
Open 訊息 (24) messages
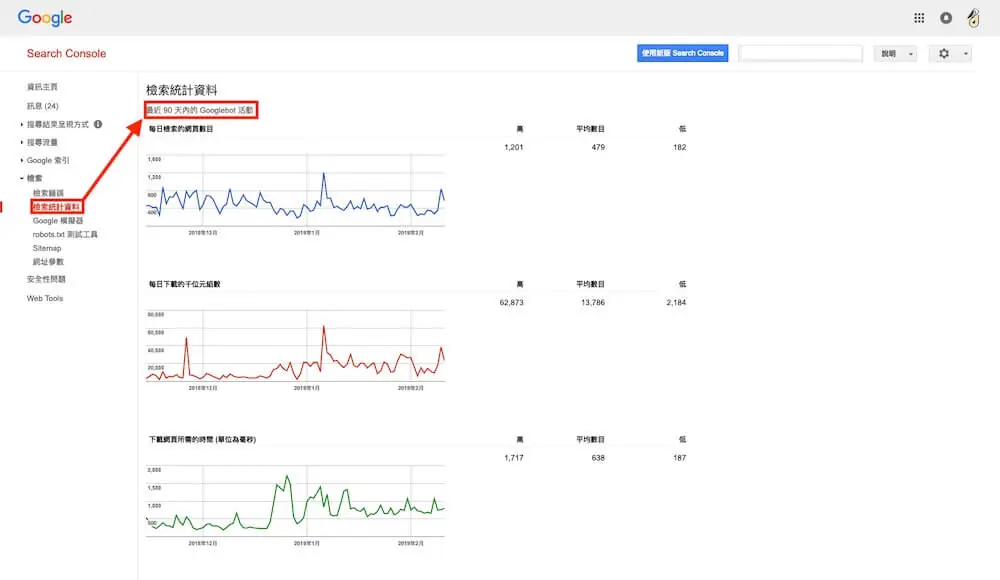42,106
